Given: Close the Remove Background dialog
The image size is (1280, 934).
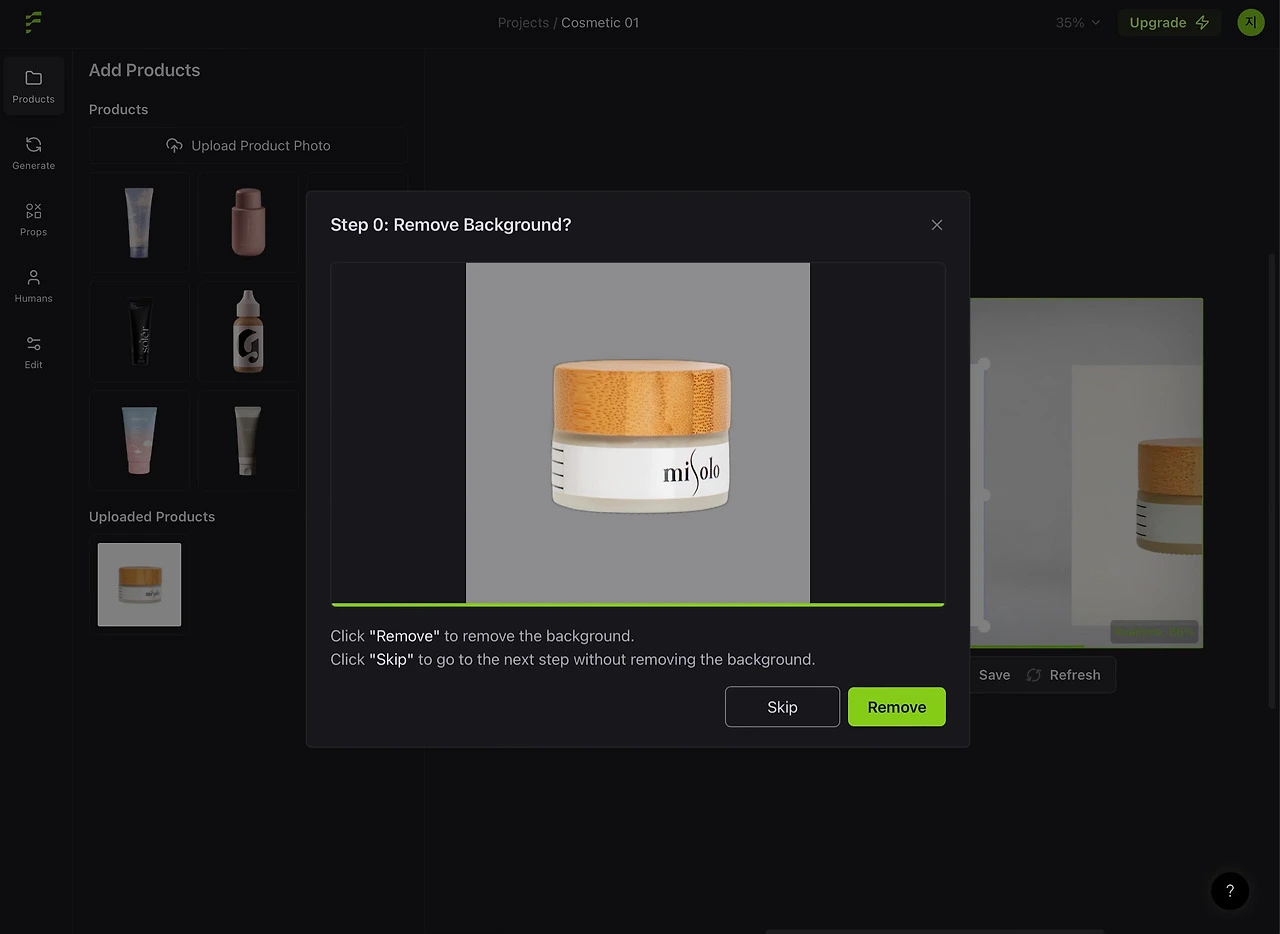Looking at the screenshot, I should 937,225.
